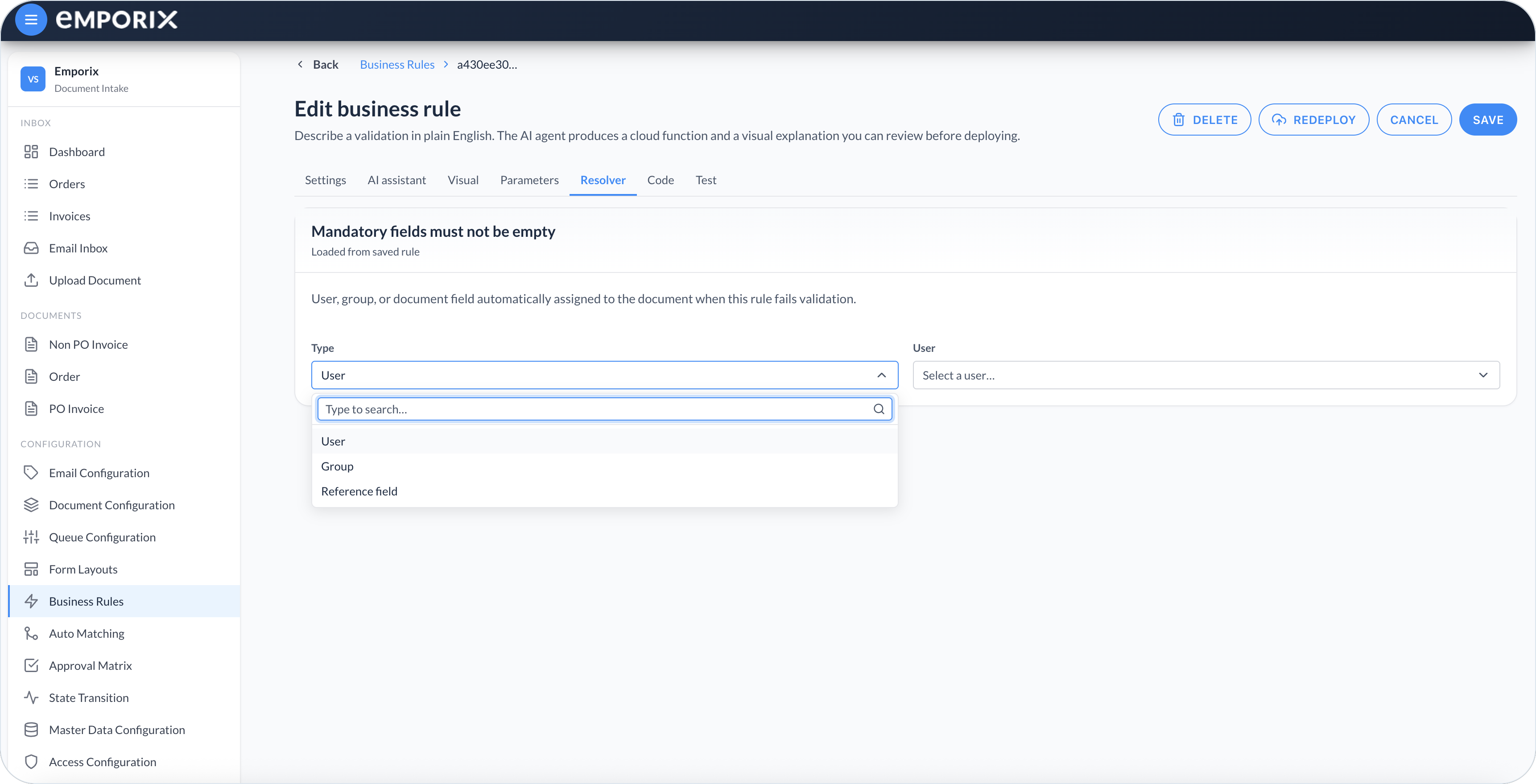Open Master Data Configuration in the sidebar
1536x784 pixels.
(124, 730)
